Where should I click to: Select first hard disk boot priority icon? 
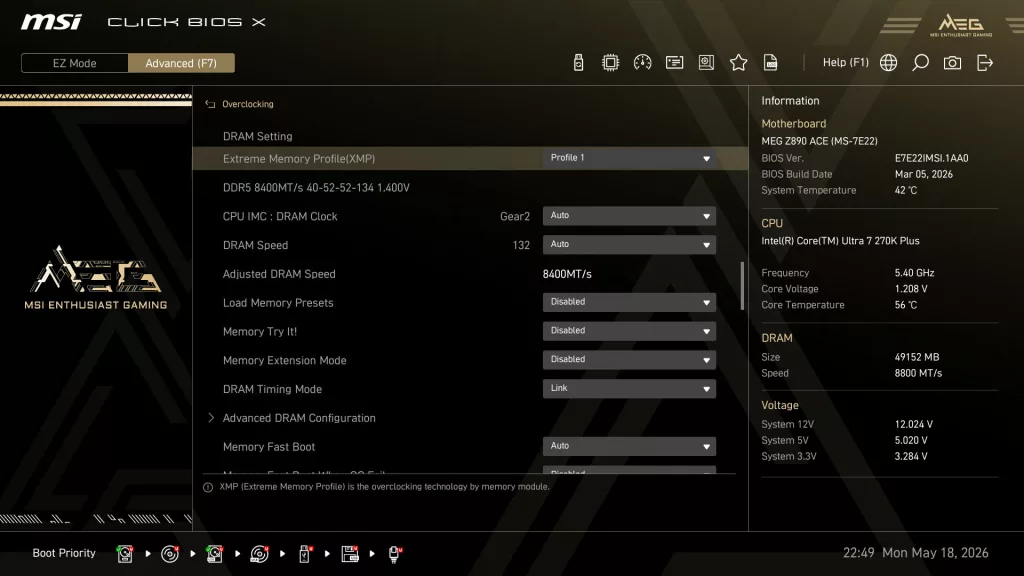tap(125, 554)
